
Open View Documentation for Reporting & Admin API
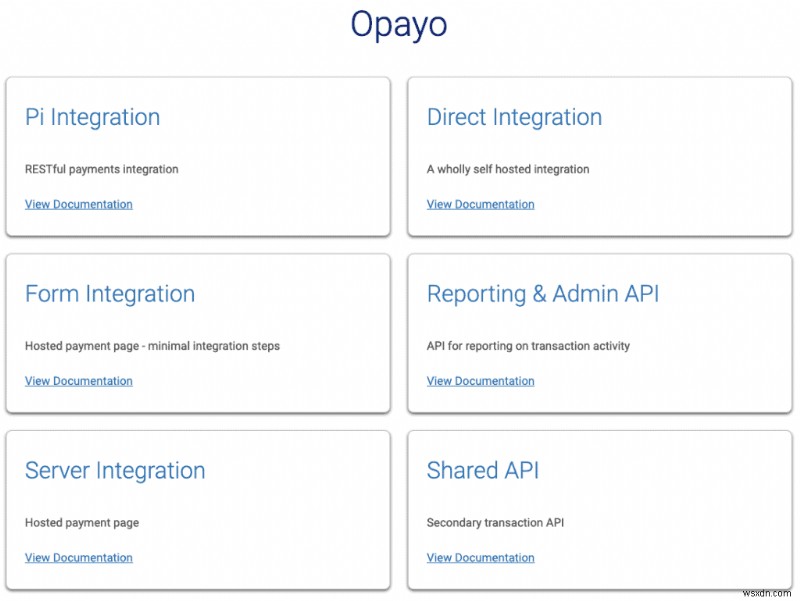click(x=481, y=381)
